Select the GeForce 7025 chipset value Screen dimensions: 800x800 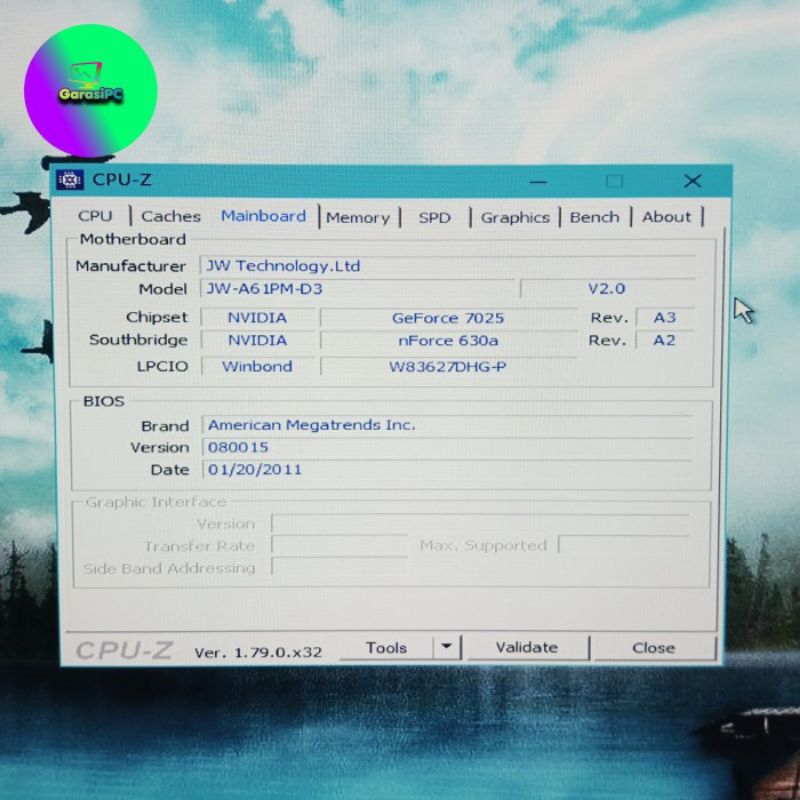tap(448, 318)
